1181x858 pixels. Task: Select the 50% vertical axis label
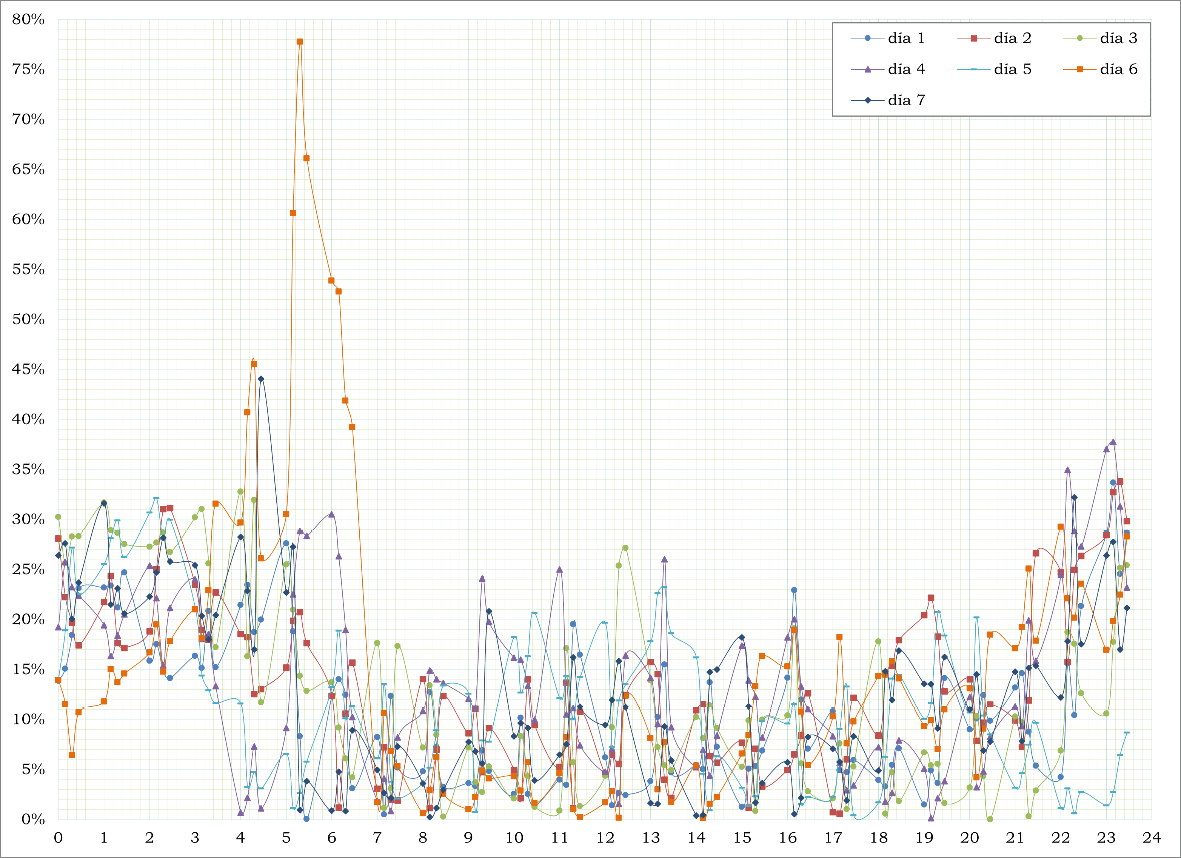pos(28,320)
